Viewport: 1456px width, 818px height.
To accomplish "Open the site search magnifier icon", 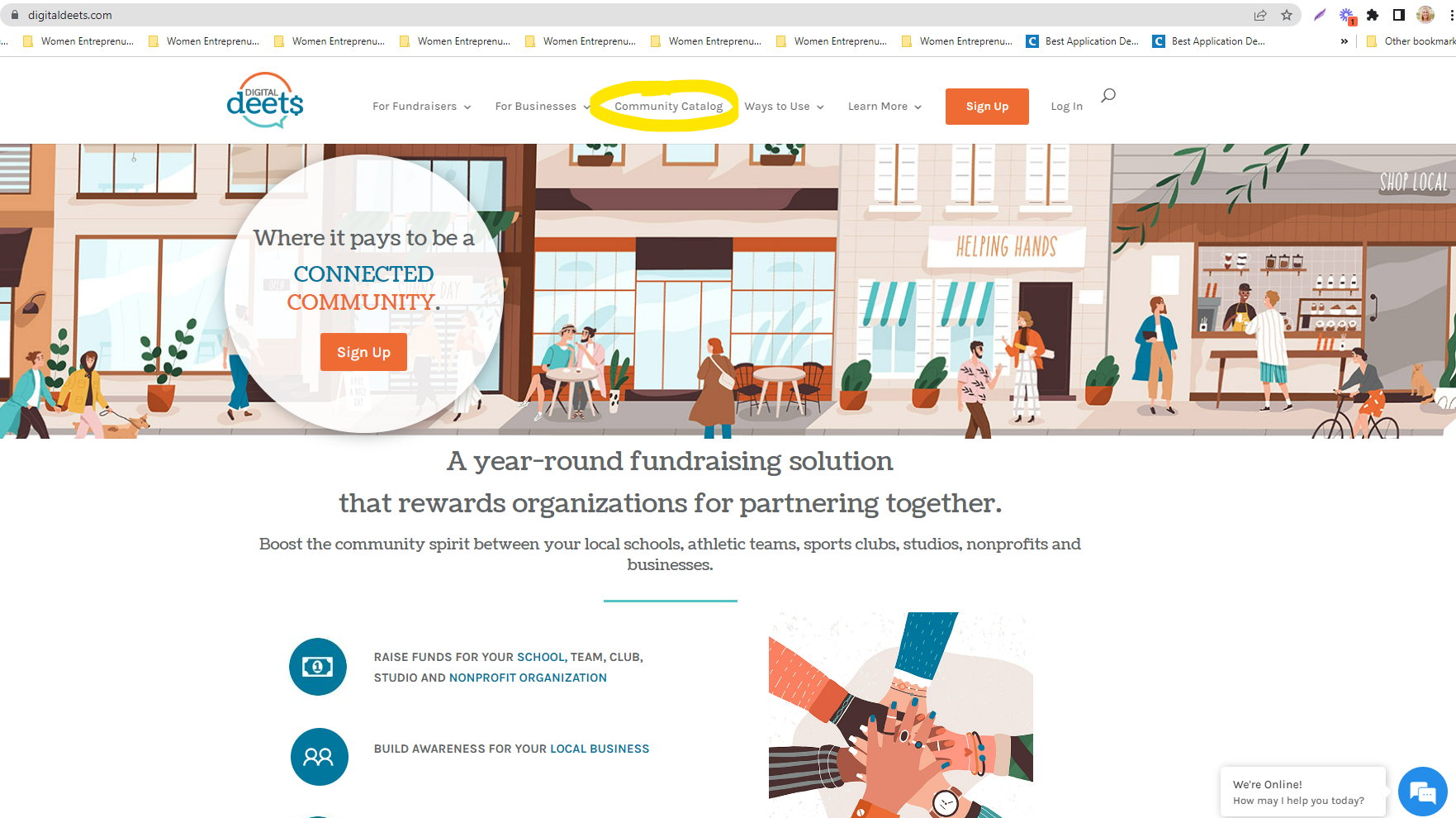I will [1108, 95].
